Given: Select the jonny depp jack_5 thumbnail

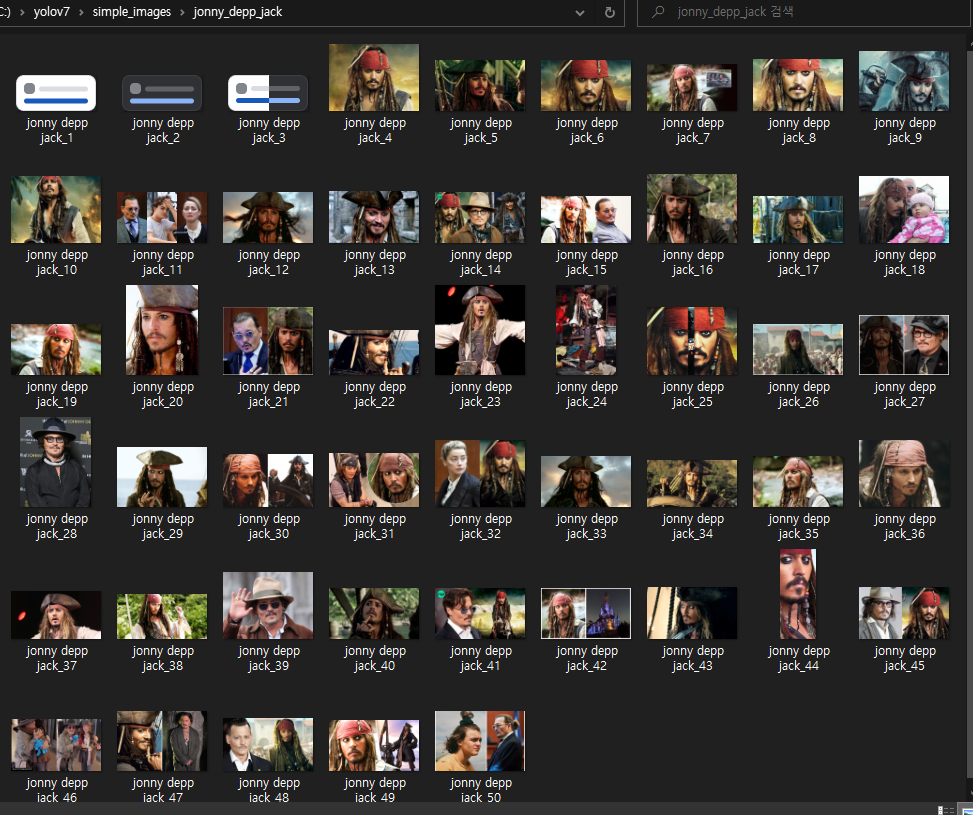Looking at the screenshot, I should (x=480, y=86).
